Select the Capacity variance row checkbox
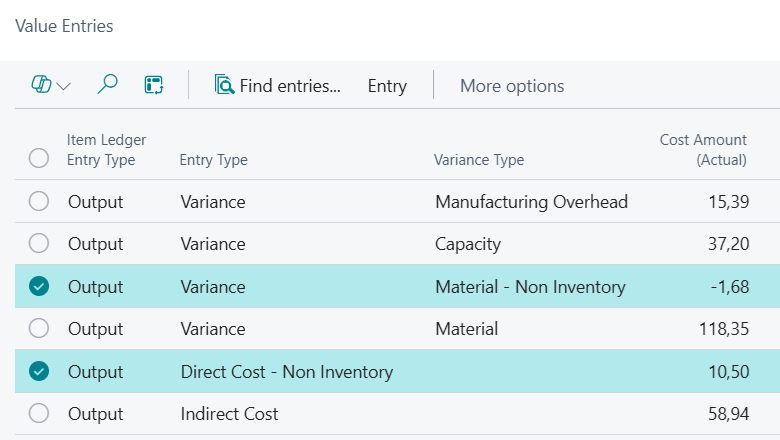 pos(39,244)
